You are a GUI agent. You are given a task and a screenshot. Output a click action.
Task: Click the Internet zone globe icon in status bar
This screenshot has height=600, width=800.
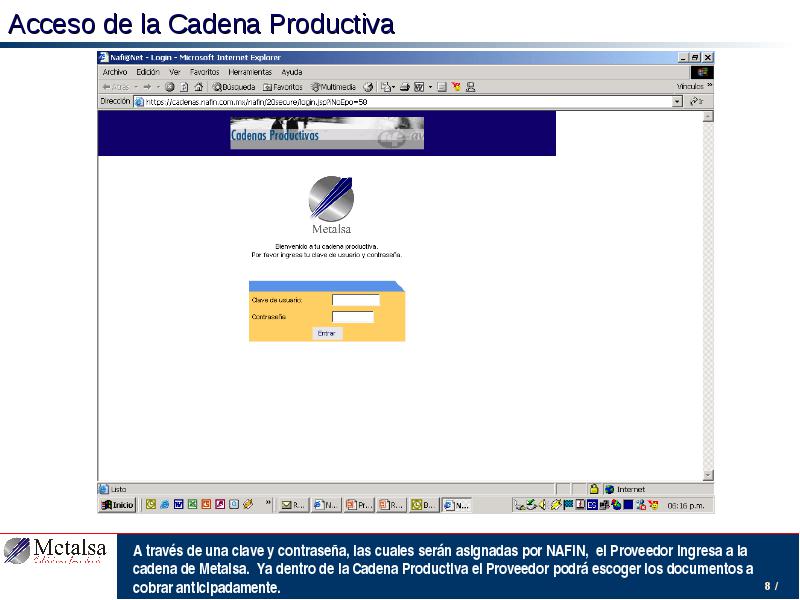pyautogui.click(x=609, y=489)
